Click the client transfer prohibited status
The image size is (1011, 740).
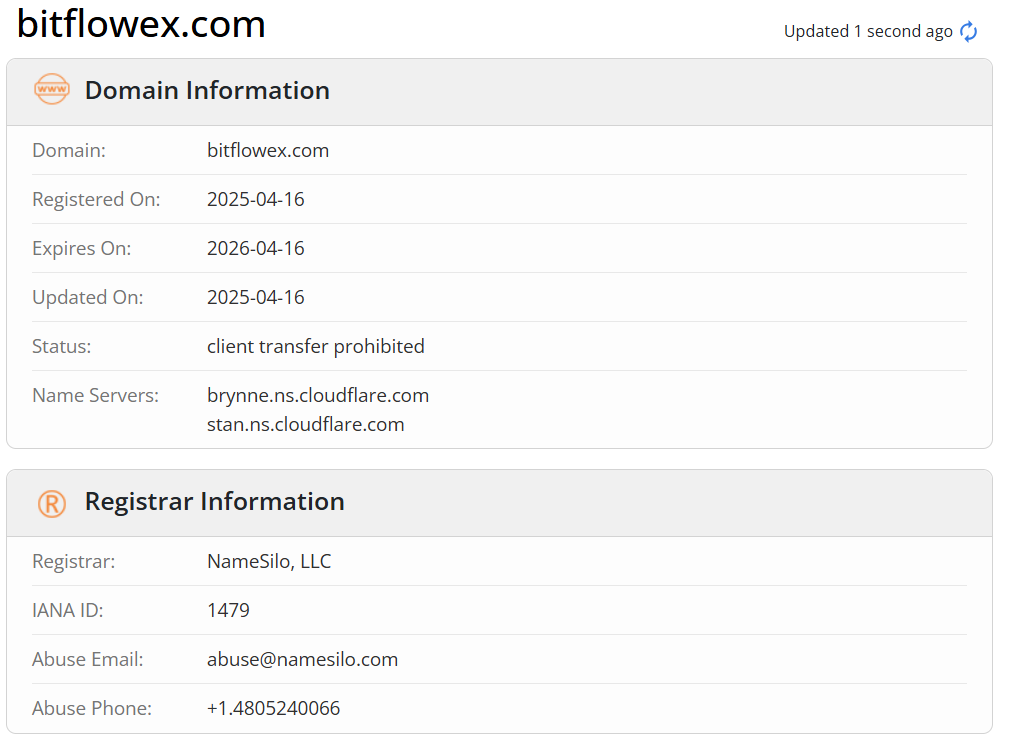tap(315, 346)
